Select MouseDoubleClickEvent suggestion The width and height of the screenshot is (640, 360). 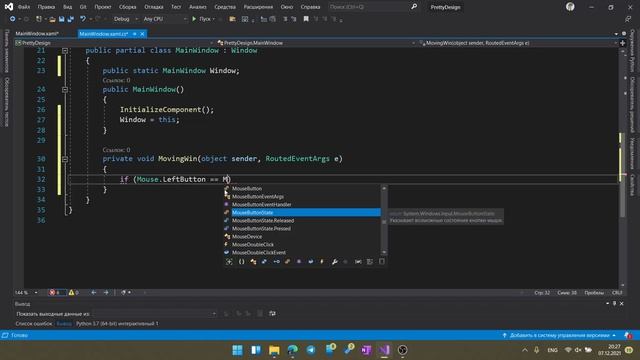(302, 253)
